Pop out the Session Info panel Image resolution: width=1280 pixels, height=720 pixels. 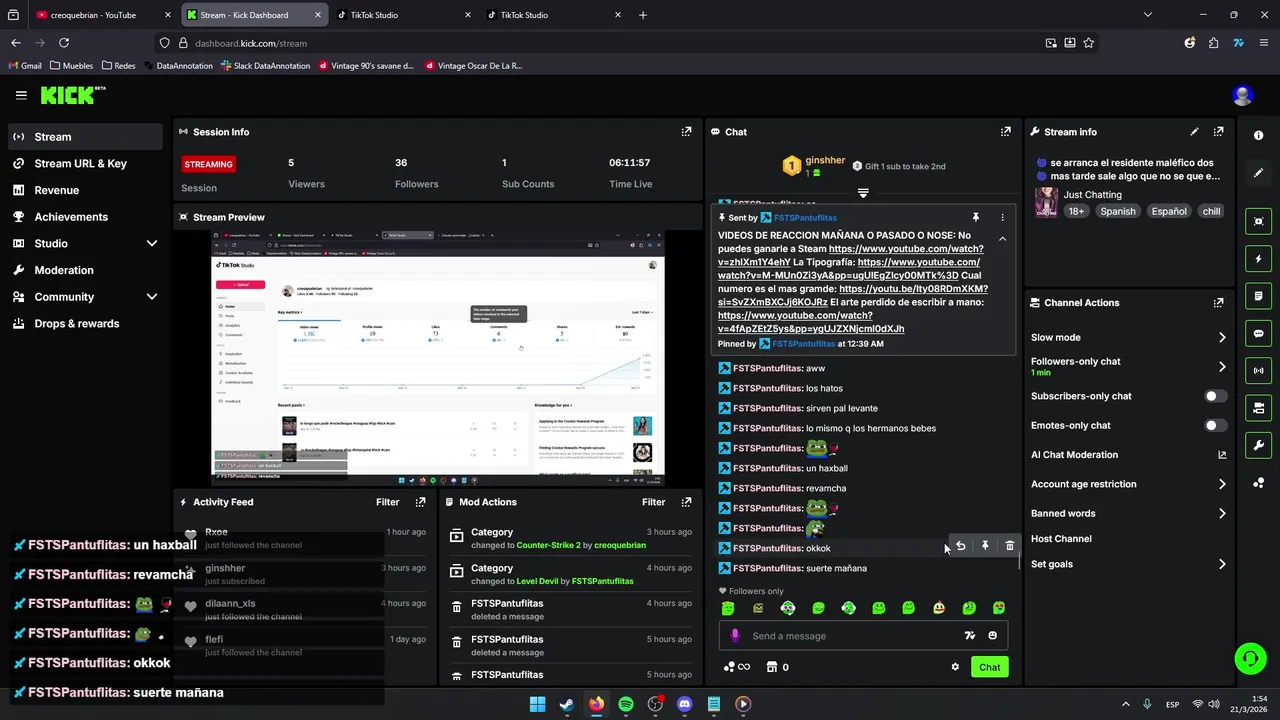[686, 132]
